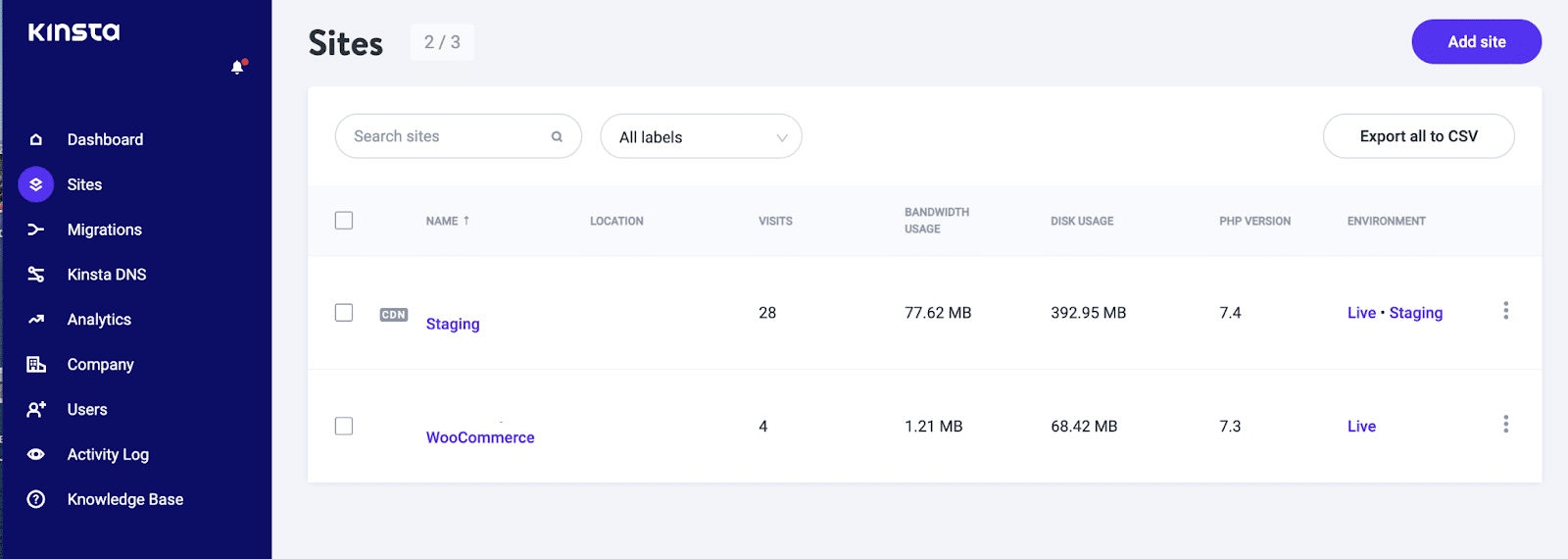Open the notifications bell icon
Screen dimensions: 1568x559
click(x=237, y=68)
